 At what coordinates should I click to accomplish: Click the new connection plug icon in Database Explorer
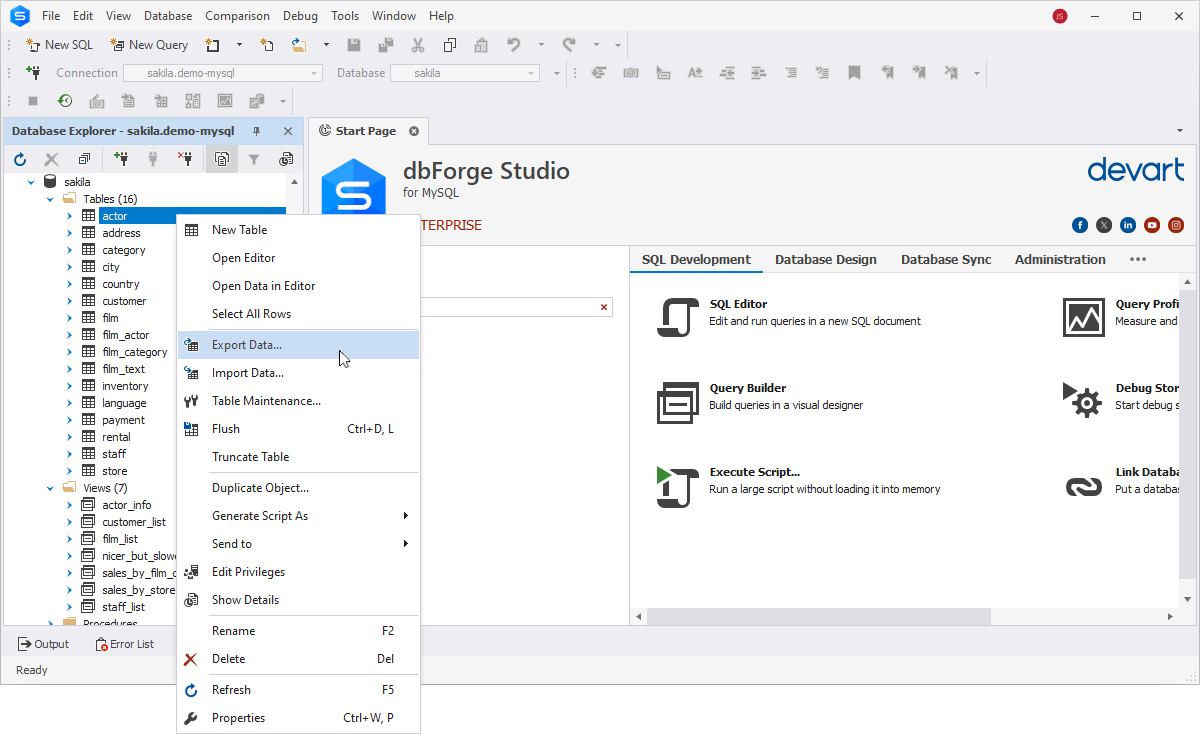121,159
